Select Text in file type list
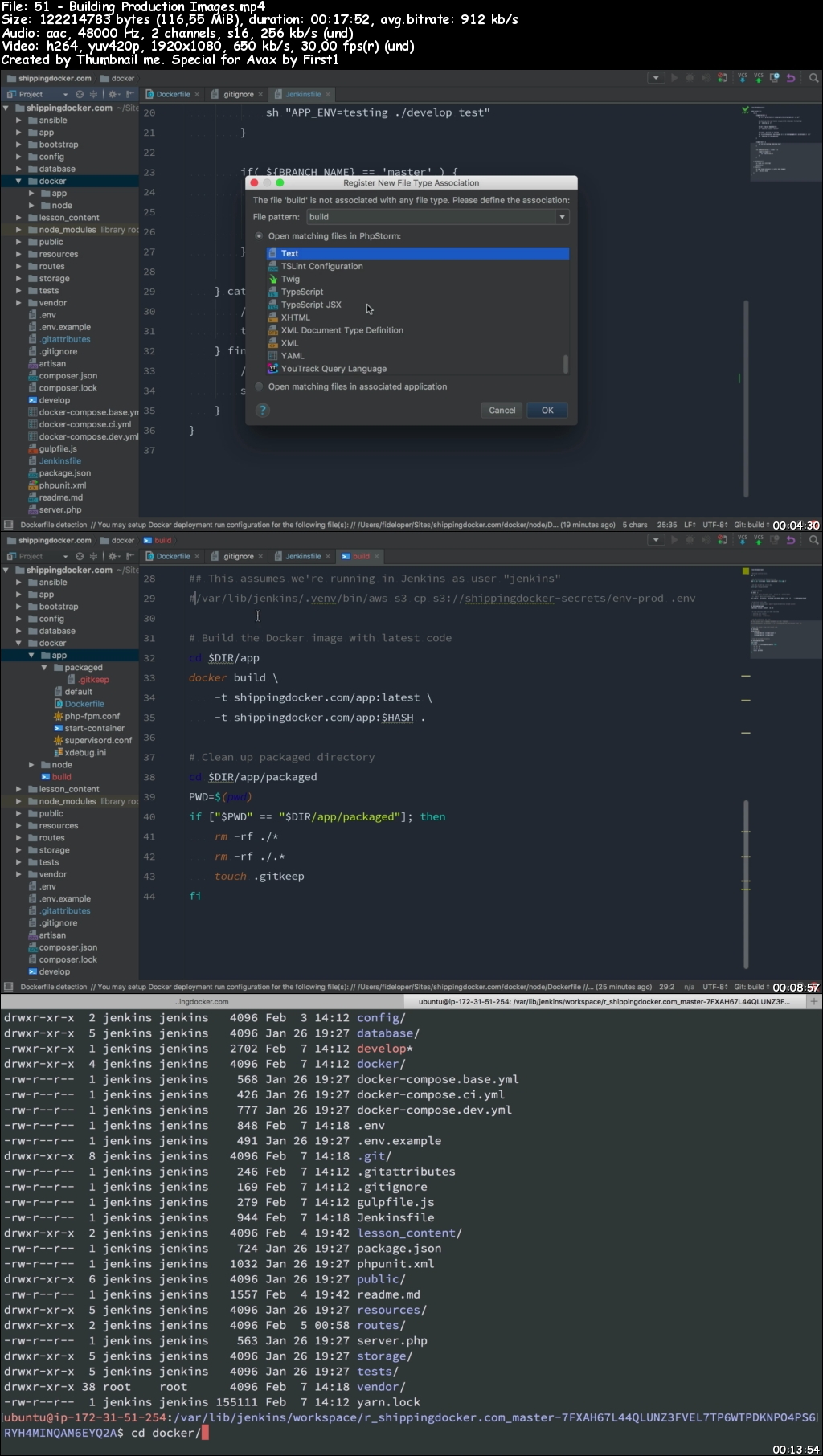This screenshot has height=1456, width=823. click(x=417, y=253)
